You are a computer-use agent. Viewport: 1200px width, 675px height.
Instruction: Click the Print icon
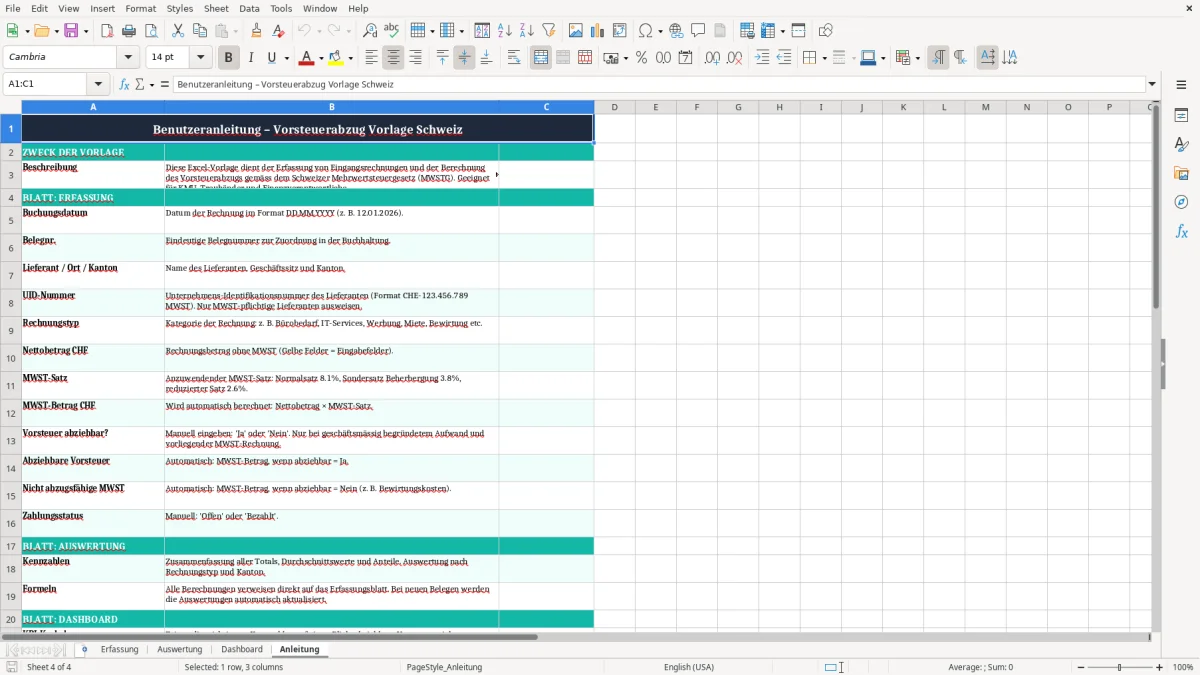point(129,30)
